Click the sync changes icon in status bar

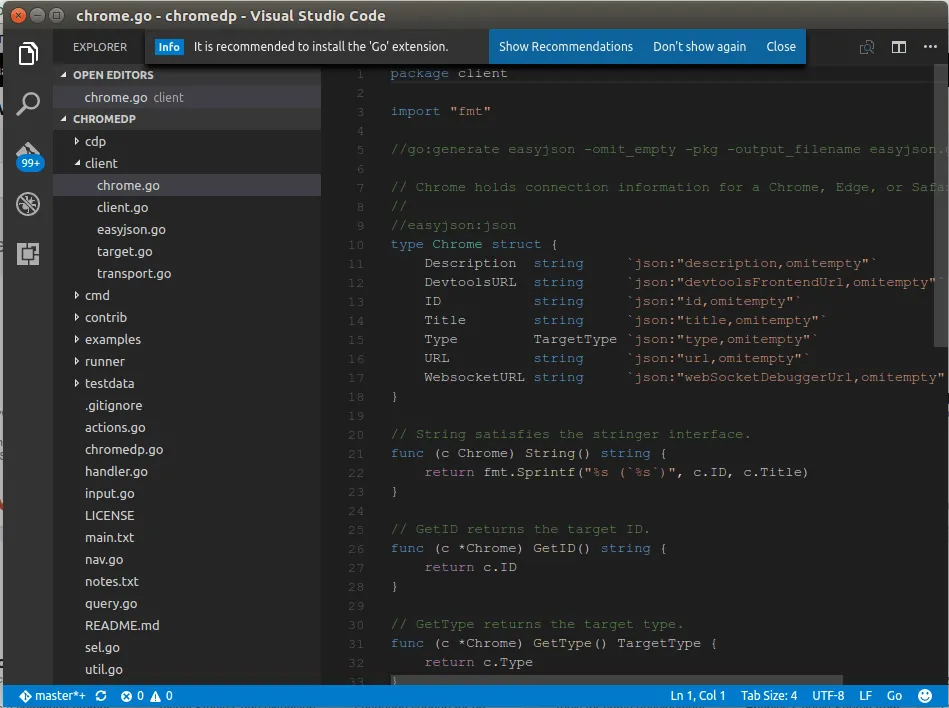coord(101,696)
